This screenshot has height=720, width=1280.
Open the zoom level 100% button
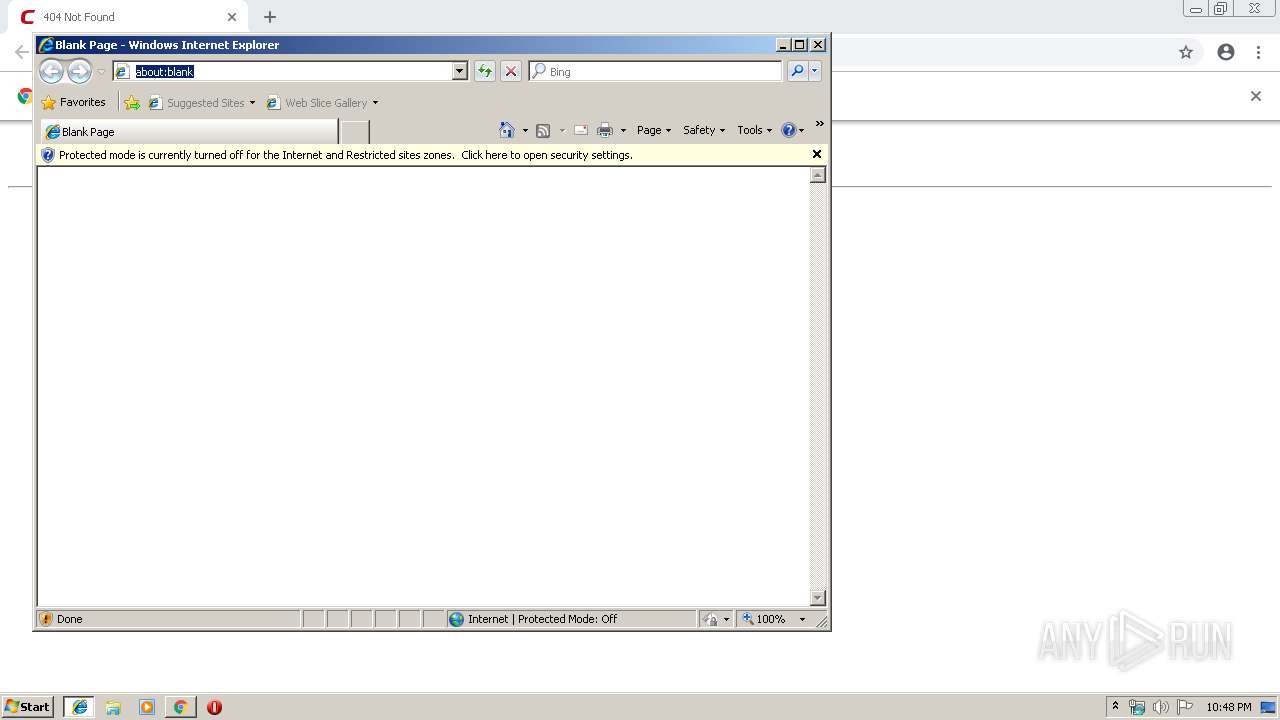click(764, 619)
